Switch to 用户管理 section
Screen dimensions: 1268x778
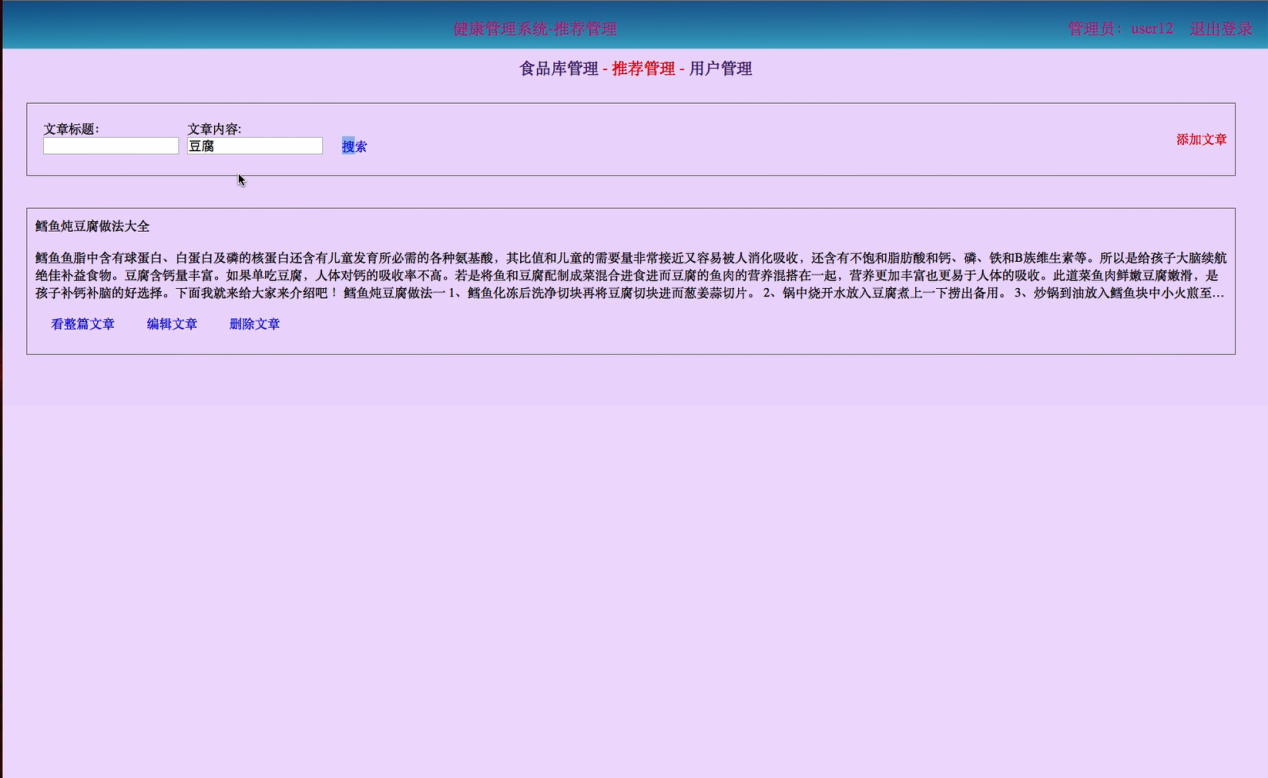[x=720, y=69]
